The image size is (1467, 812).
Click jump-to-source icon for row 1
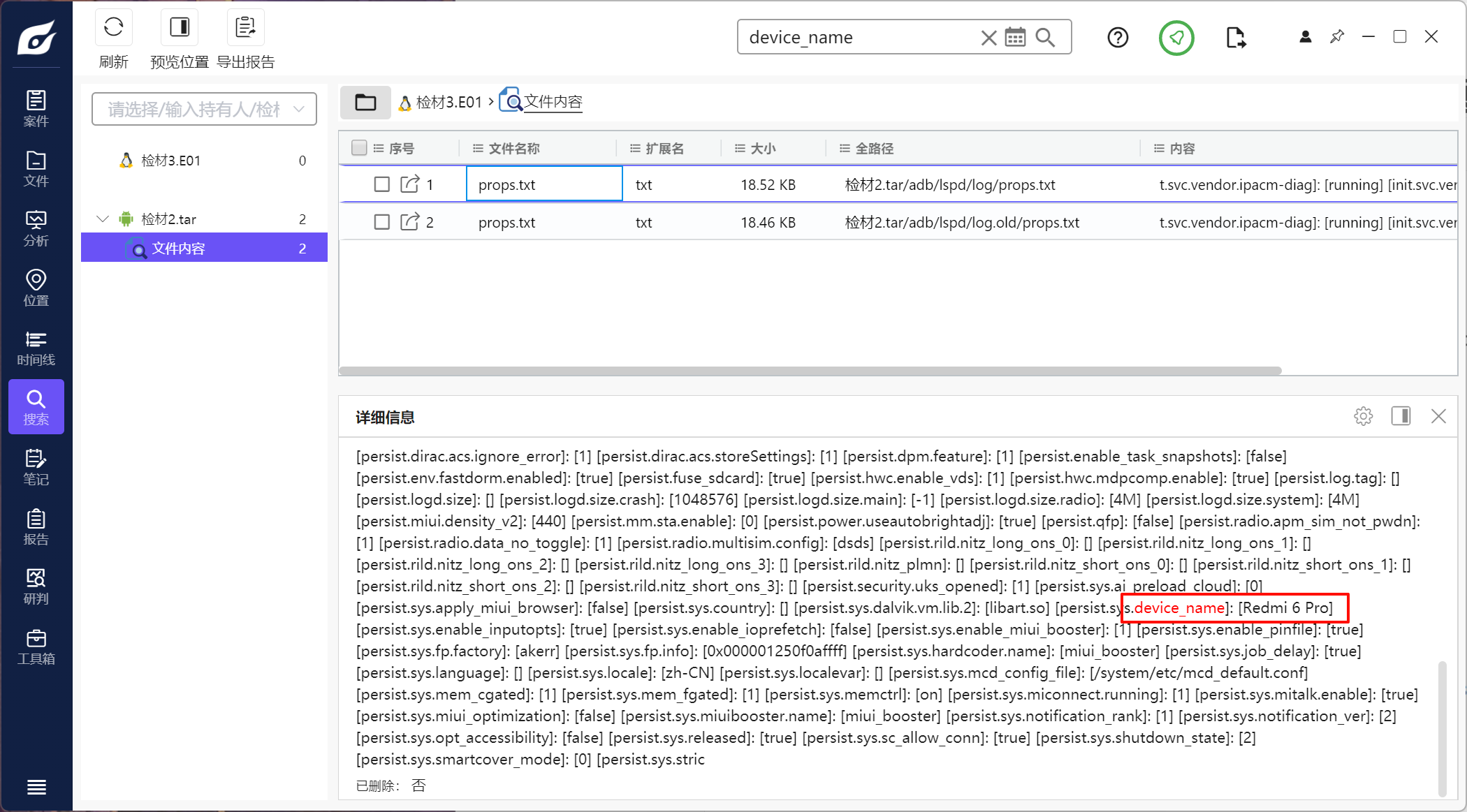[409, 184]
